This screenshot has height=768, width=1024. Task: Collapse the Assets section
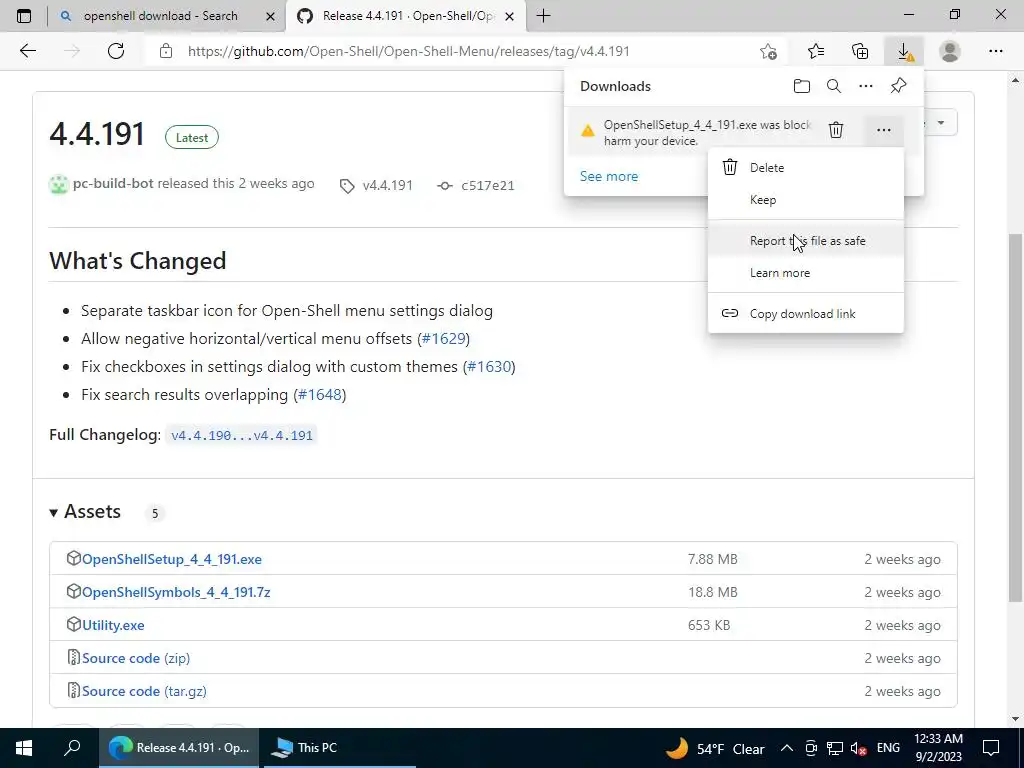point(85,511)
